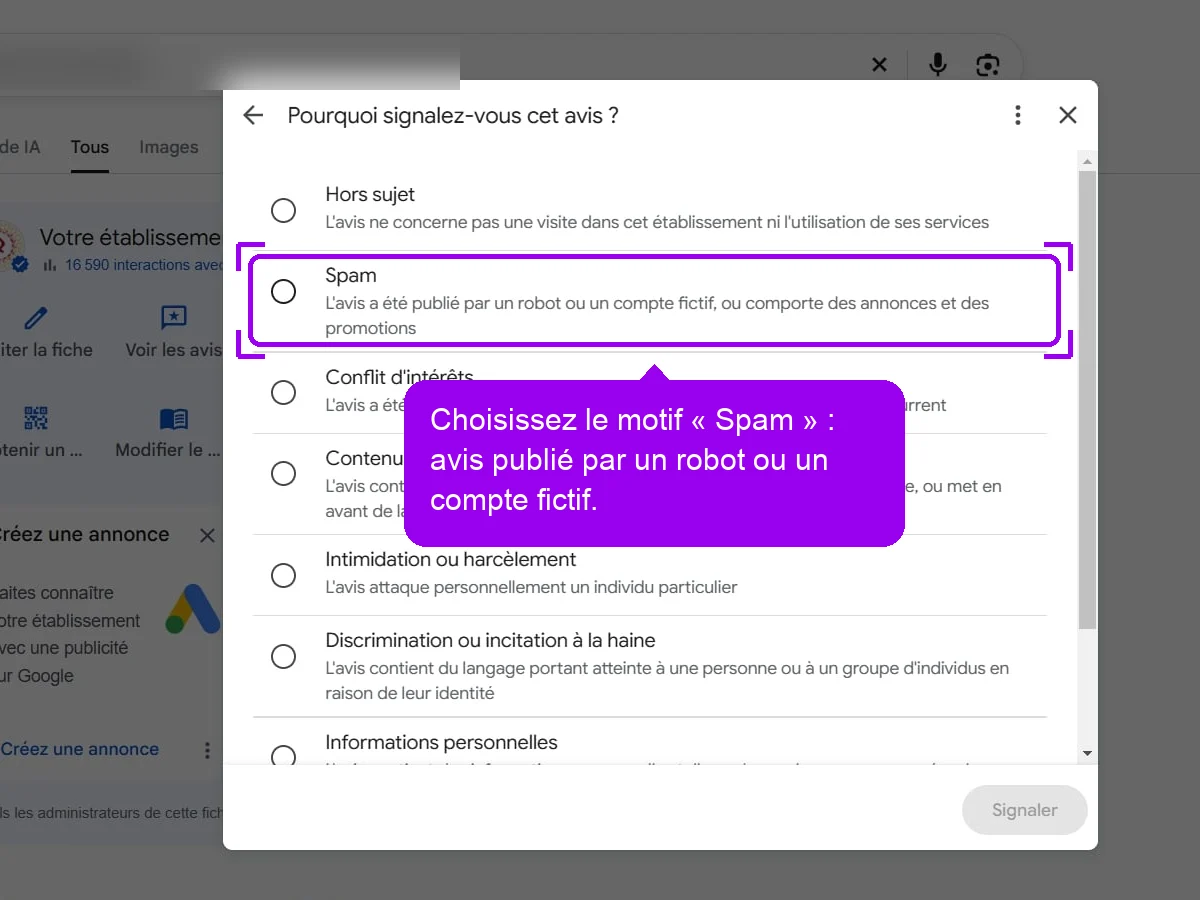1200x900 pixels.
Task: Switch to the Tous search tab
Action: [x=90, y=147]
